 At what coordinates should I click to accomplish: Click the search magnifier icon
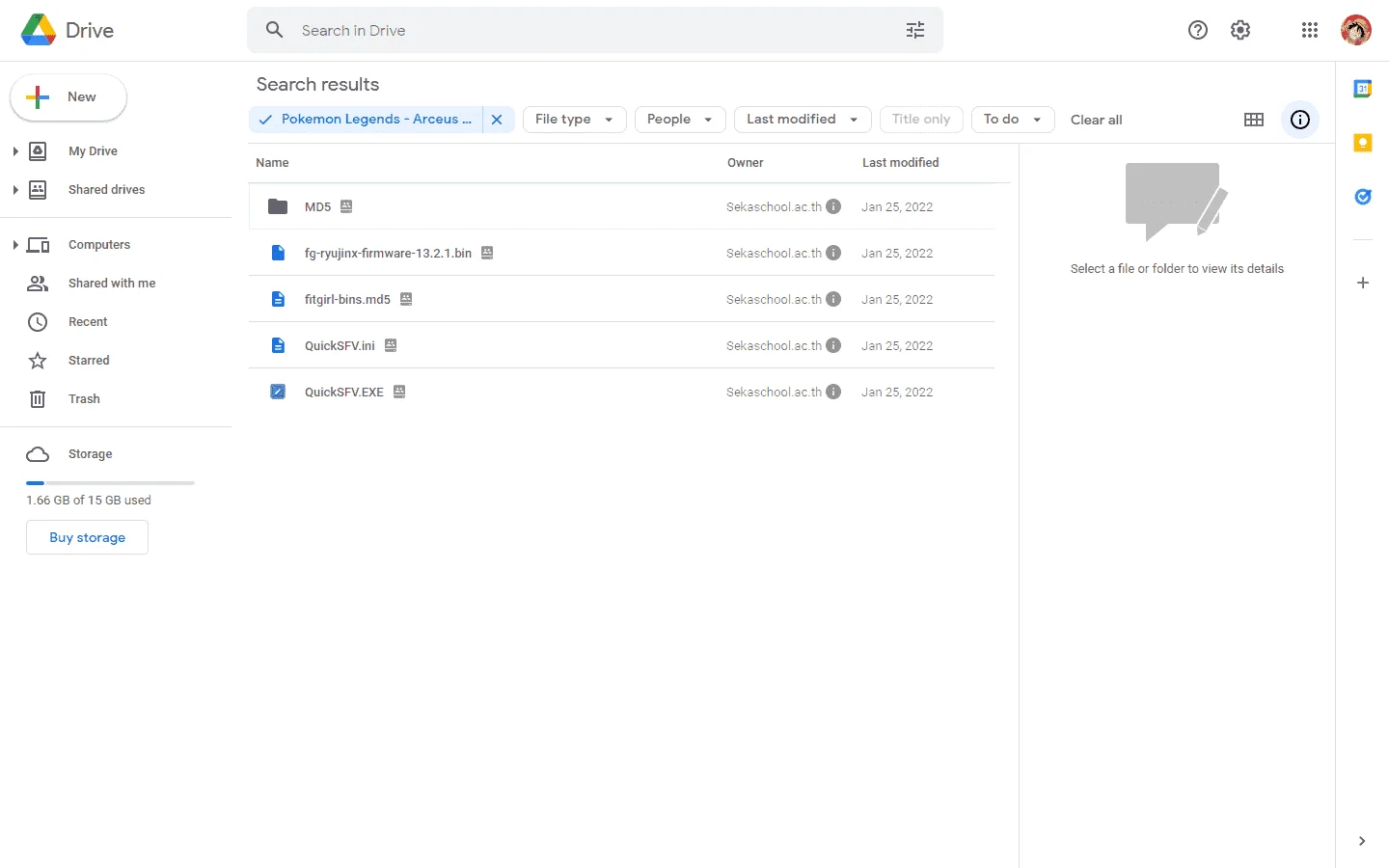coord(275,30)
